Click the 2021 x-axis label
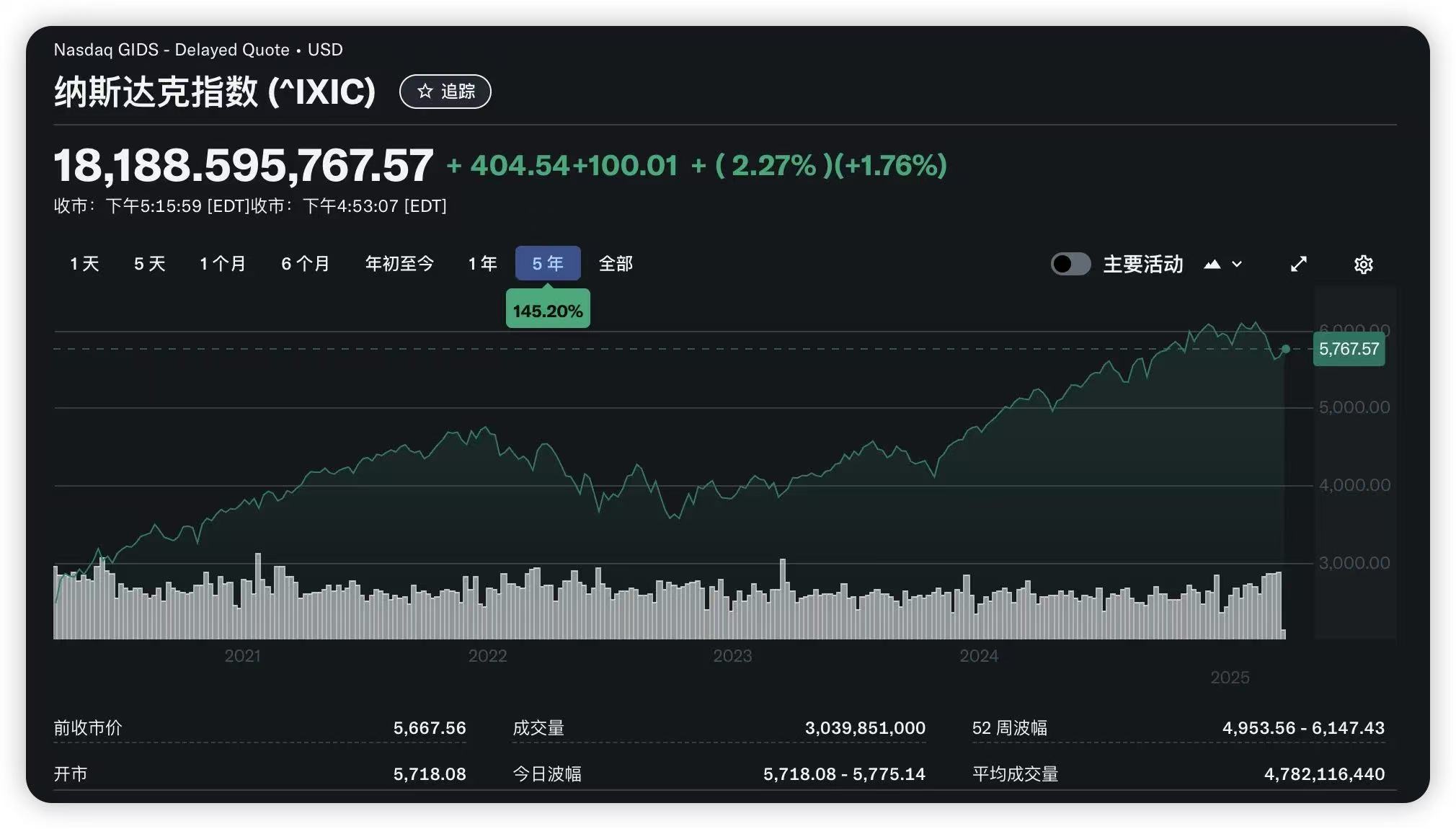This screenshot has height=829, width=1456. 242,656
